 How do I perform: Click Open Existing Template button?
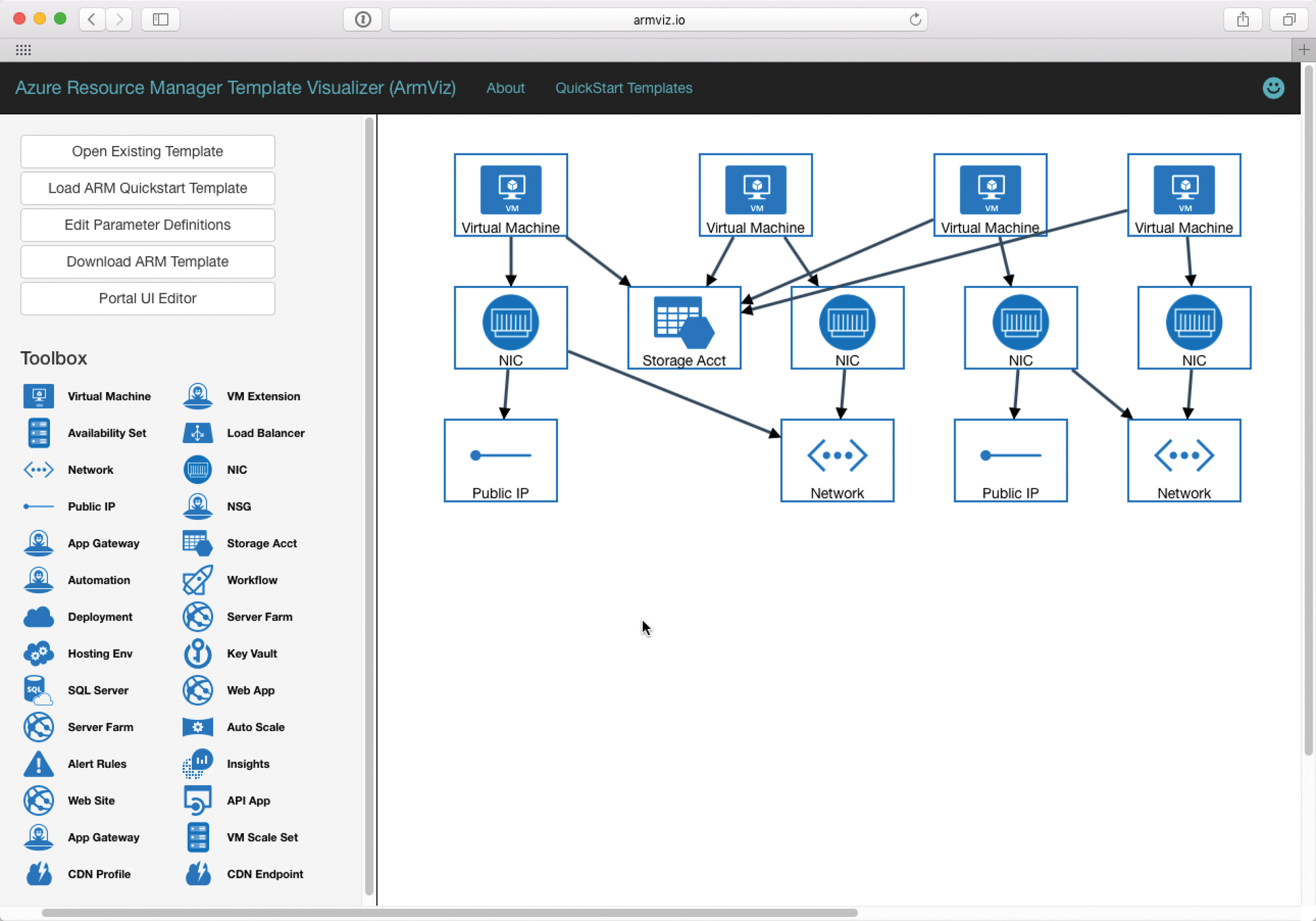147,152
